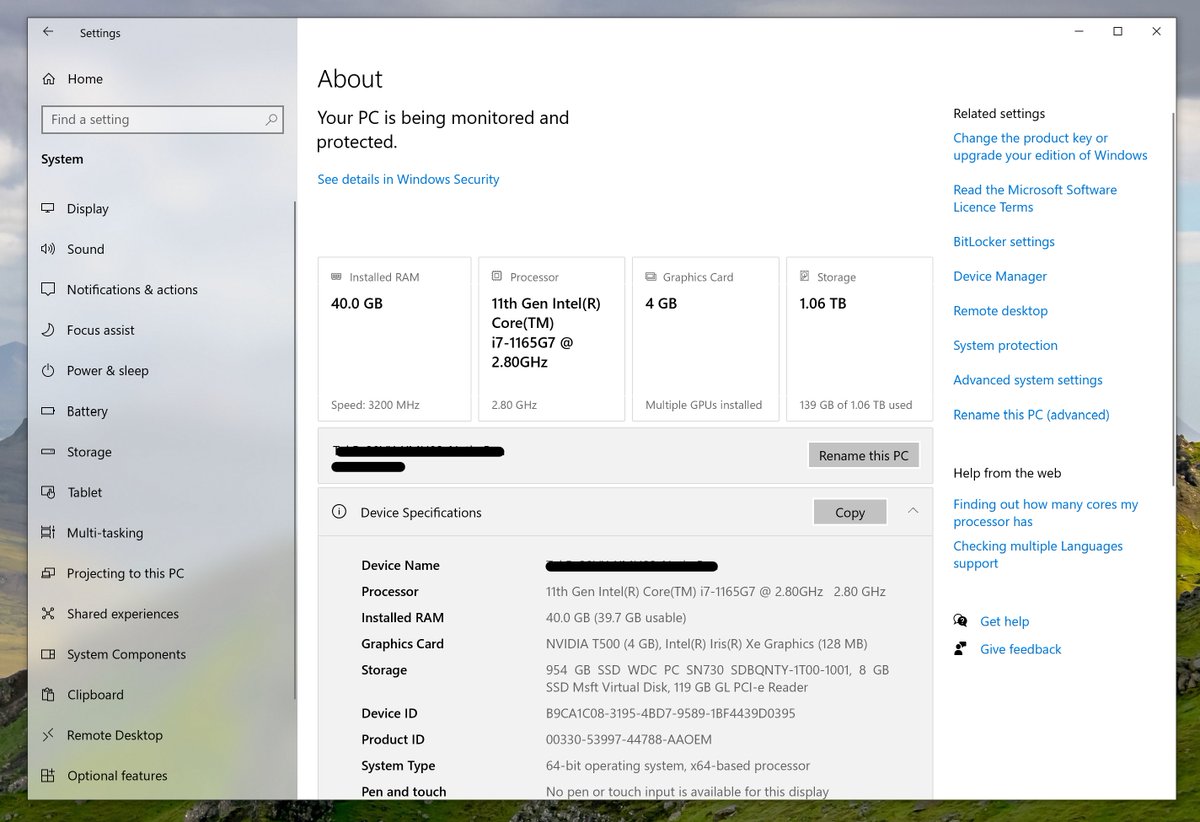
Task: Click the Get help chat icon
Action: 960,621
